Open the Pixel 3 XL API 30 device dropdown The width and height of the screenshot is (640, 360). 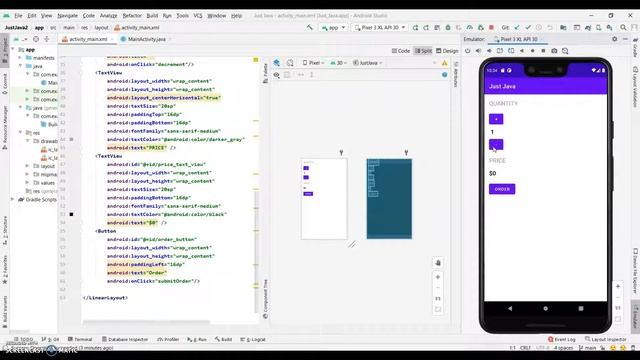(380, 27)
